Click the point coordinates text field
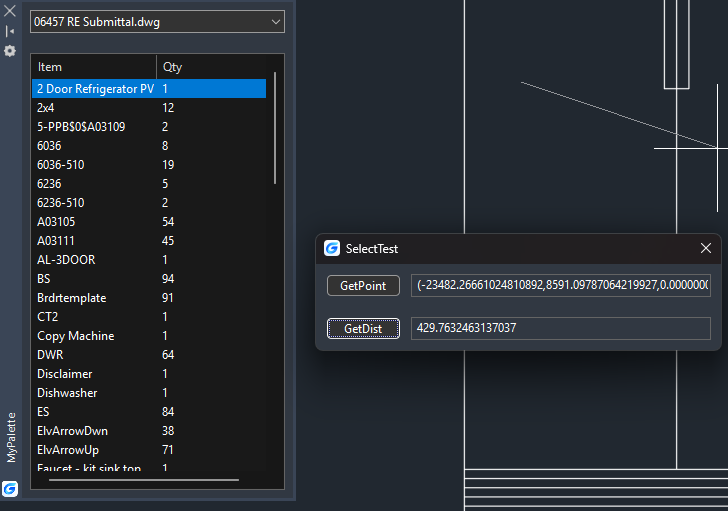This screenshot has width=728, height=511. 561,285
